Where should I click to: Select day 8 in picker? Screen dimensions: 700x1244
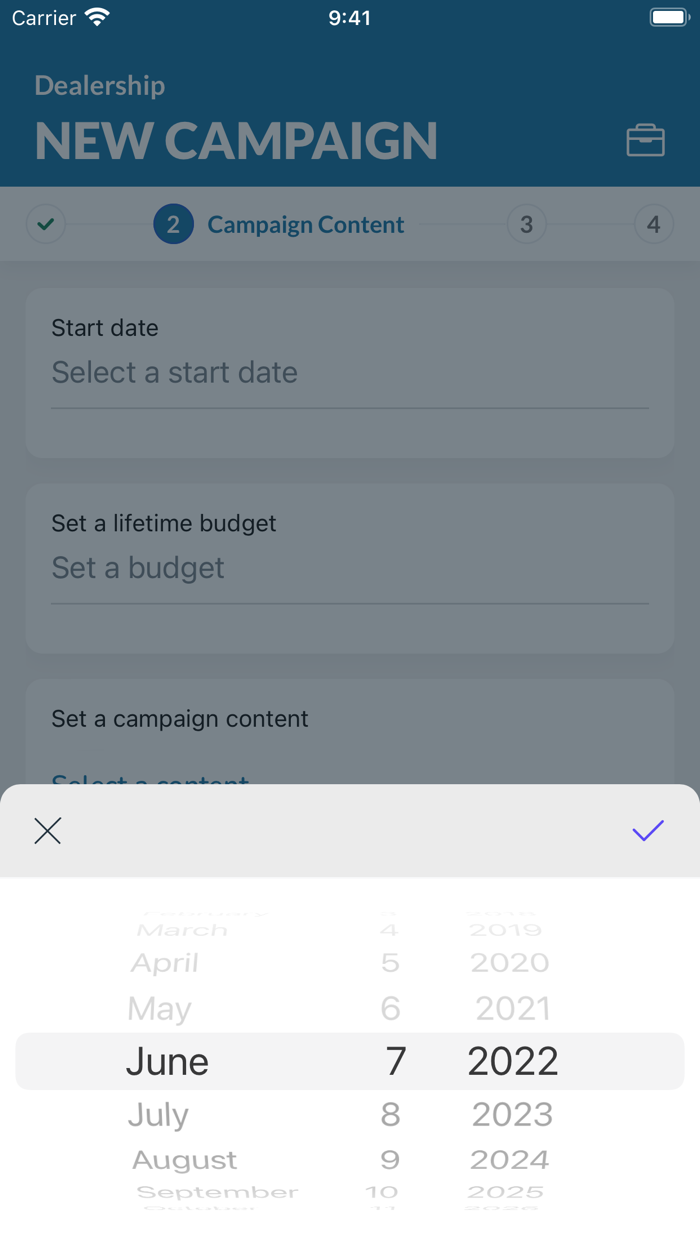pos(390,1114)
